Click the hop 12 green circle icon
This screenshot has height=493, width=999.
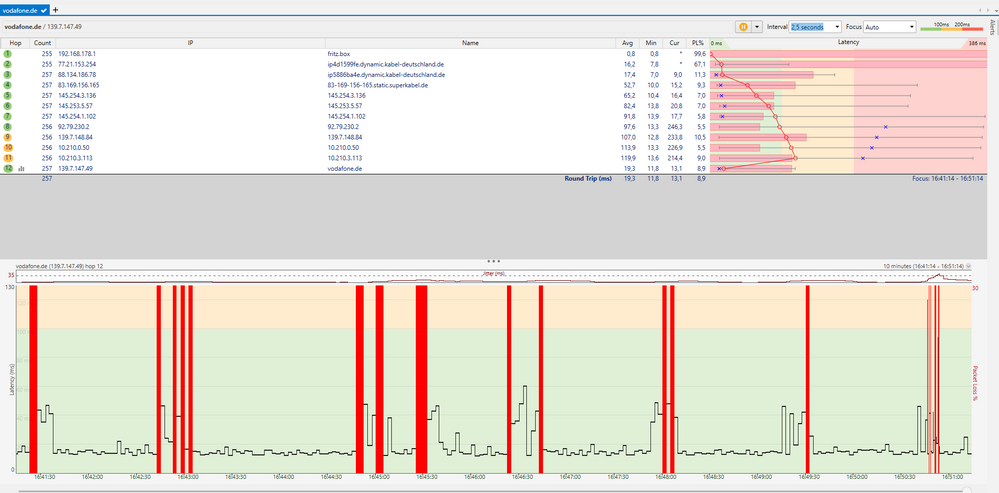[7, 168]
